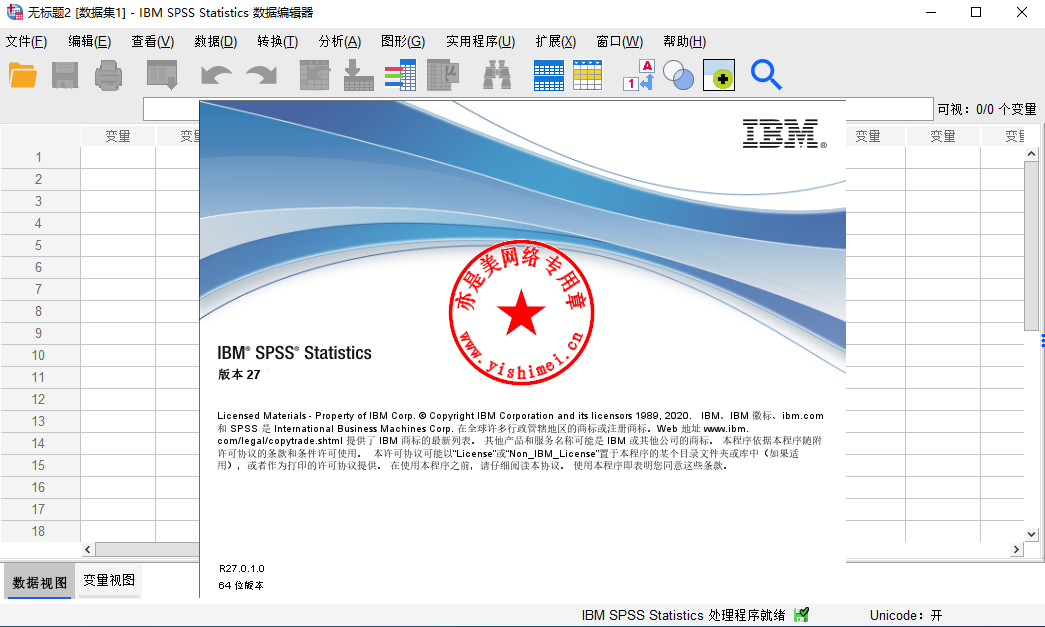Open the 实用程序(U) menu
1045x627 pixels.
[x=481, y=42]
